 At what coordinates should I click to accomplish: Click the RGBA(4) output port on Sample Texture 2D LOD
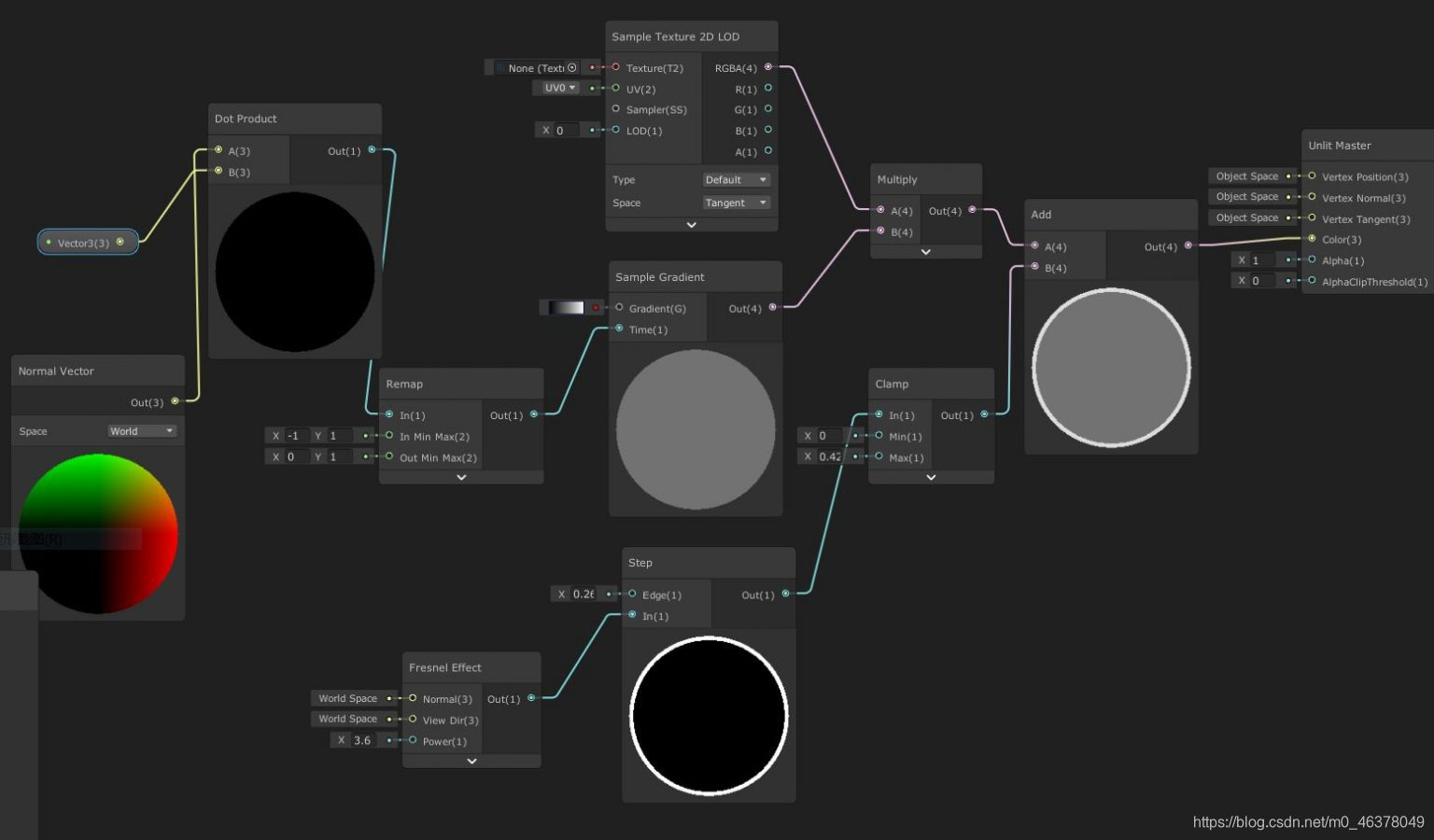pyautogui.click(x=767, y=67)
